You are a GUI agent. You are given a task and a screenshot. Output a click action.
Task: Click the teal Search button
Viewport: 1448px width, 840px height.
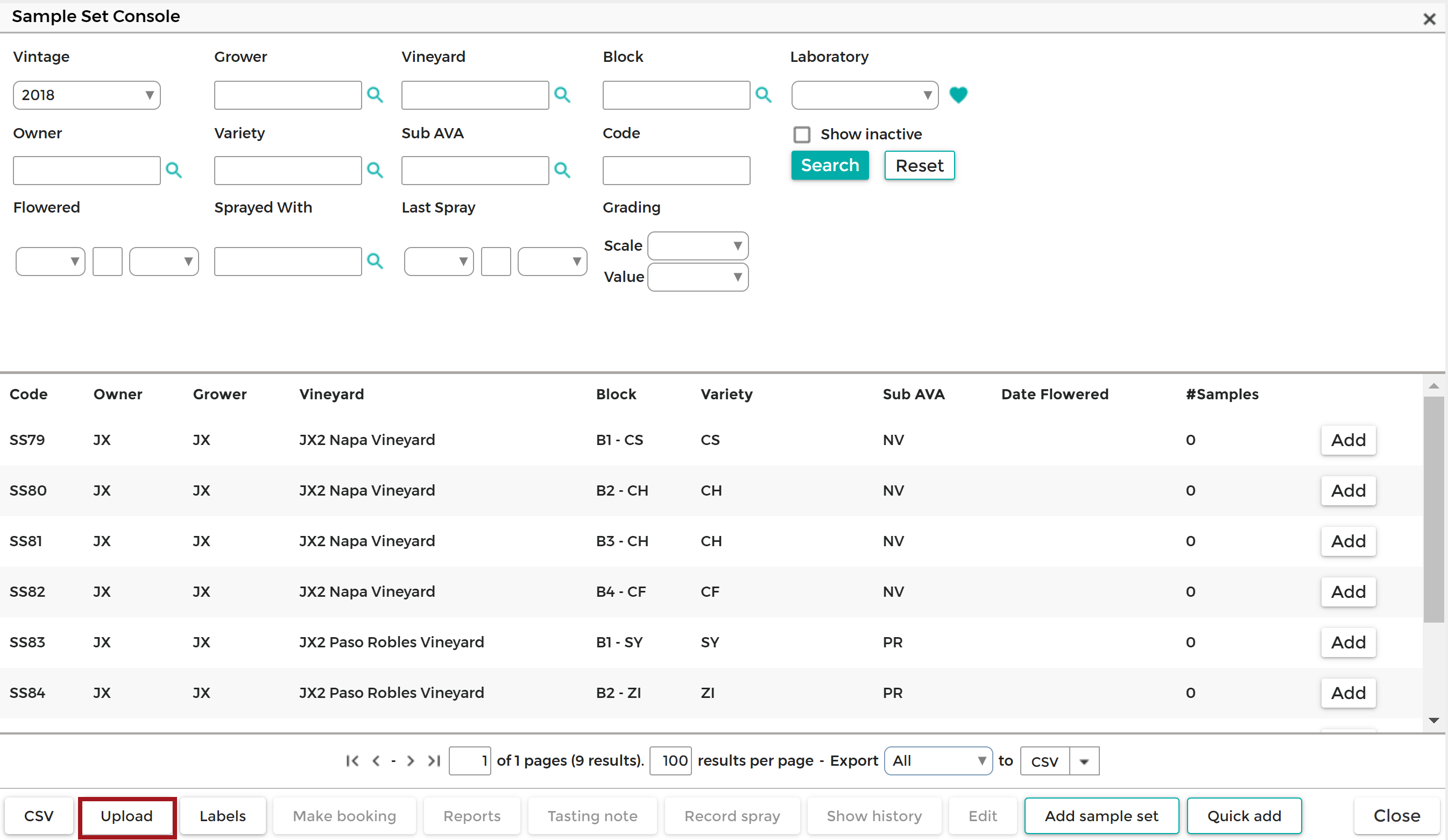[830, 166]
